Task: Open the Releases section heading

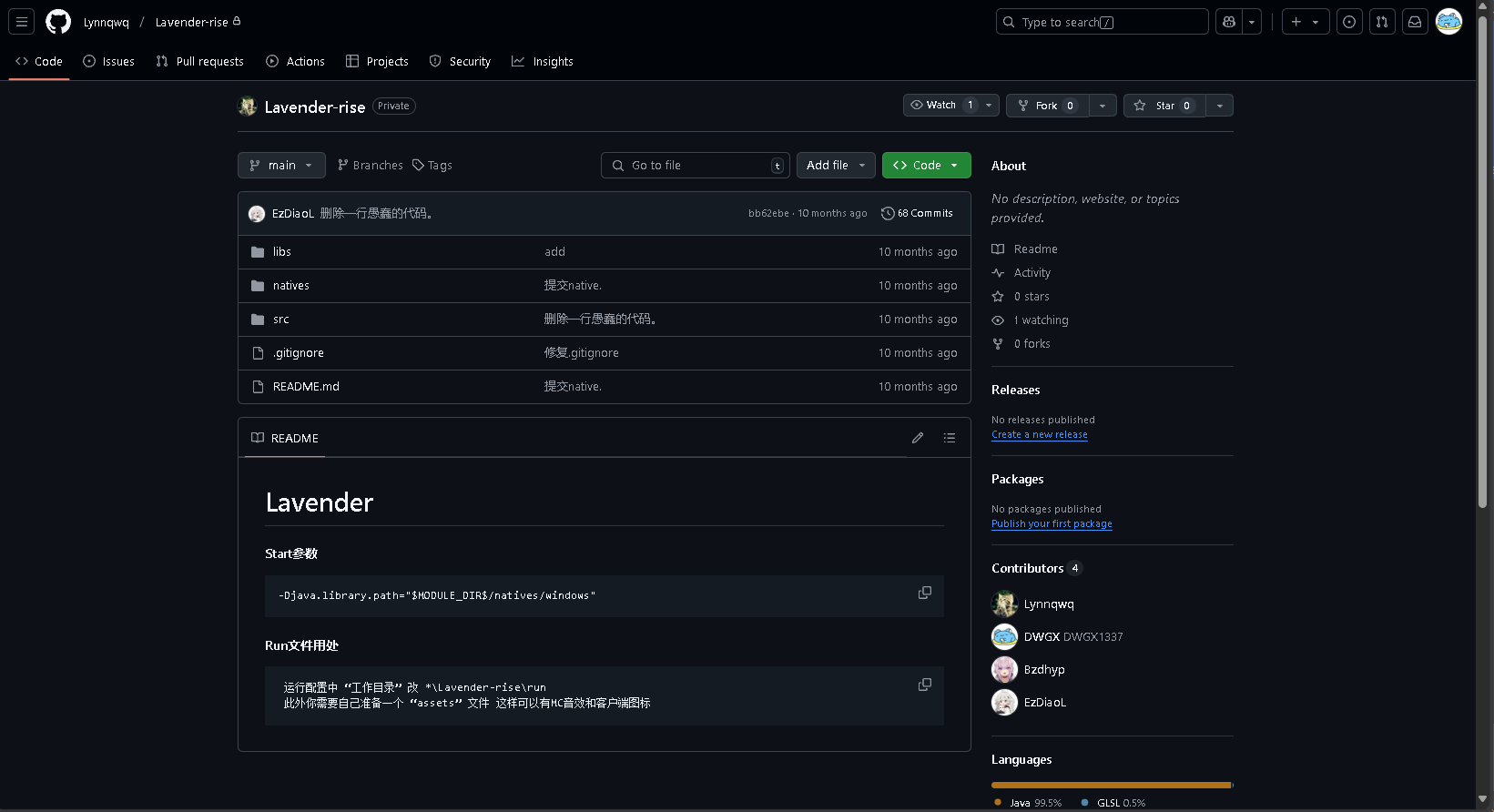Action: coord(1016,390)
